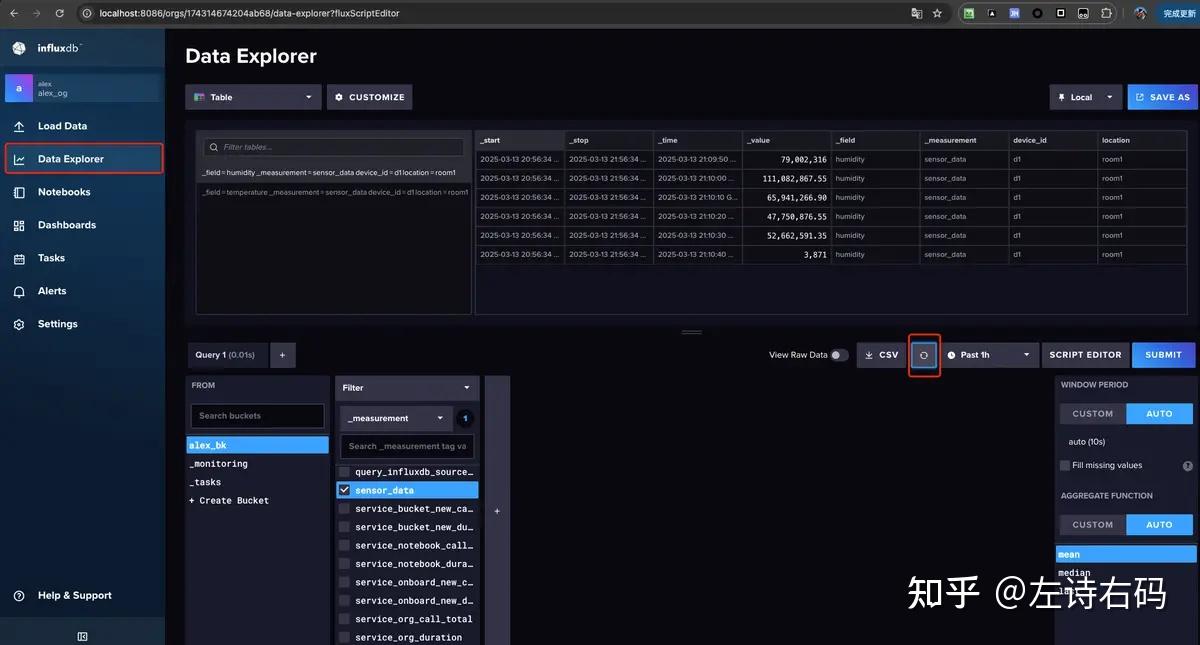This screenshot has height=645, width=1200.
Task: Submit the query
Action: tap(1163, 355)
